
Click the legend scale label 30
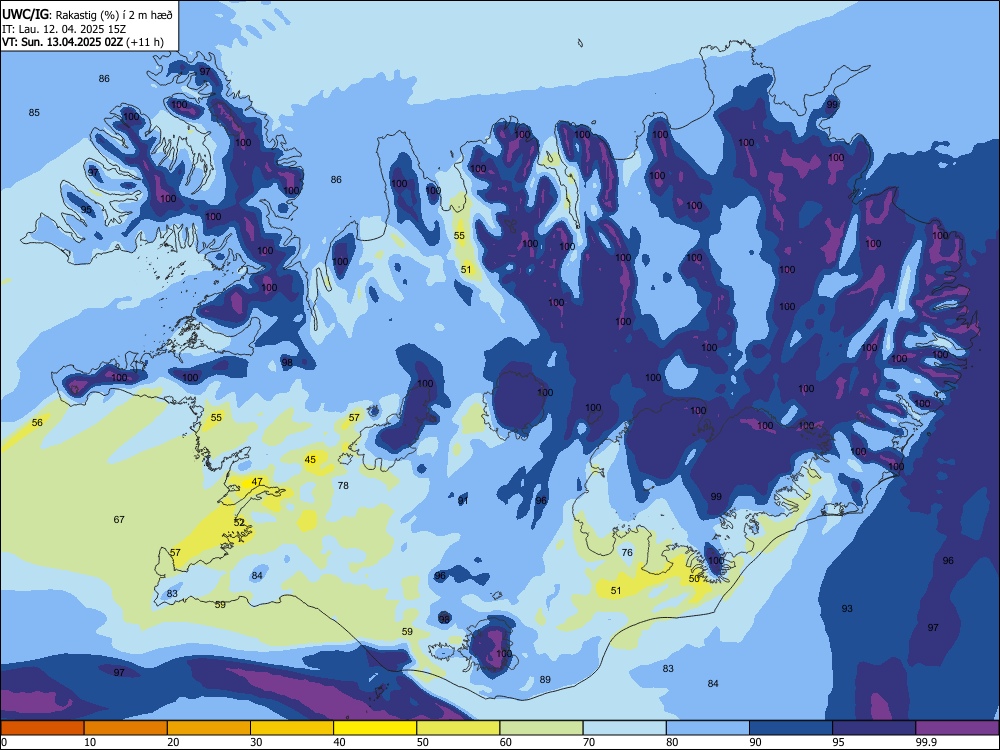click(x=256, y=742)
